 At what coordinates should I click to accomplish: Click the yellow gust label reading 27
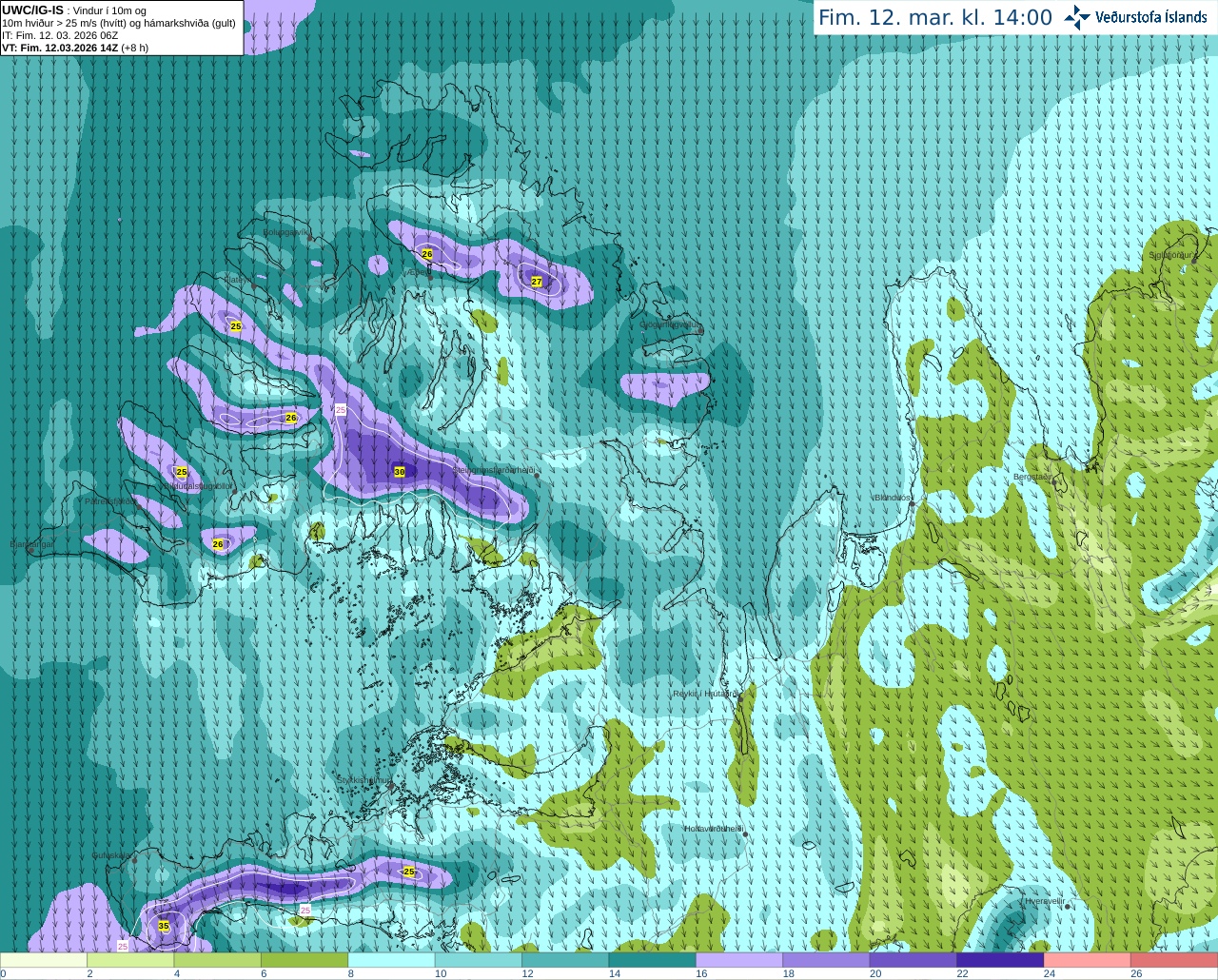pos(537,282)
